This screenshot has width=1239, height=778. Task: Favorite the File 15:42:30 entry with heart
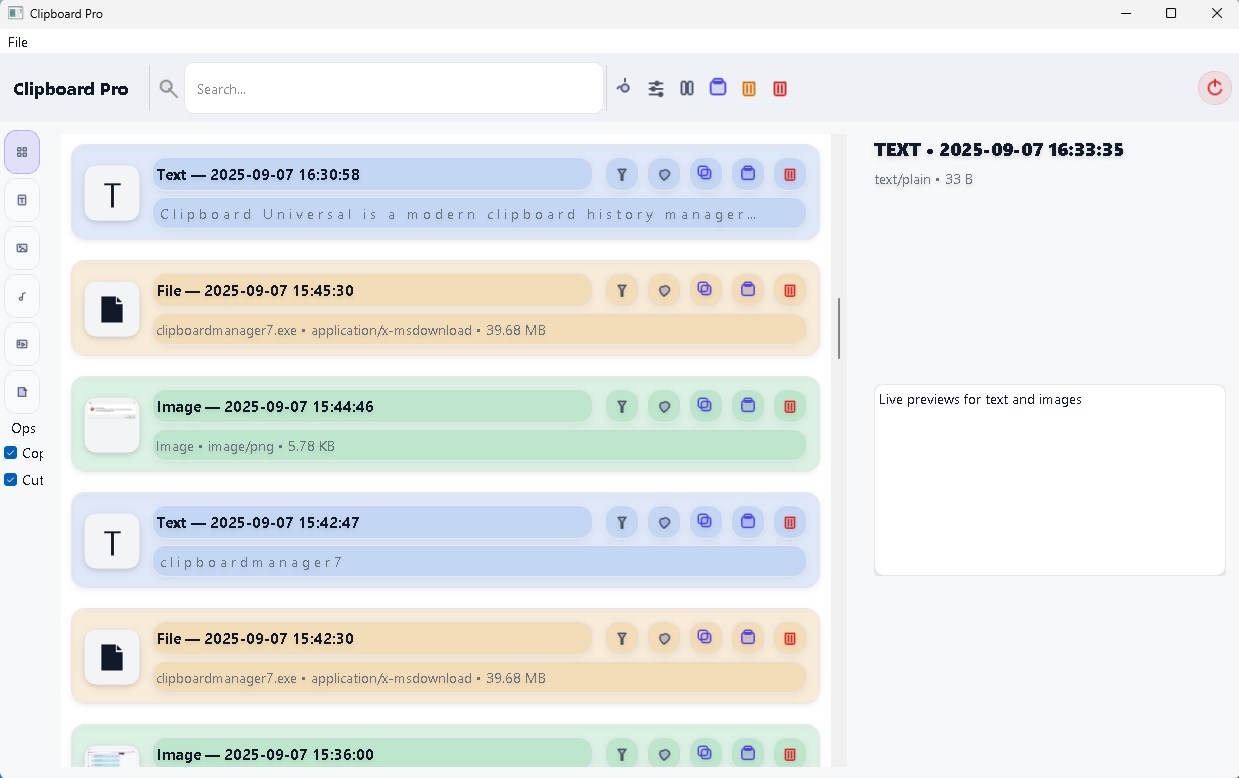(x=664, y=638)
